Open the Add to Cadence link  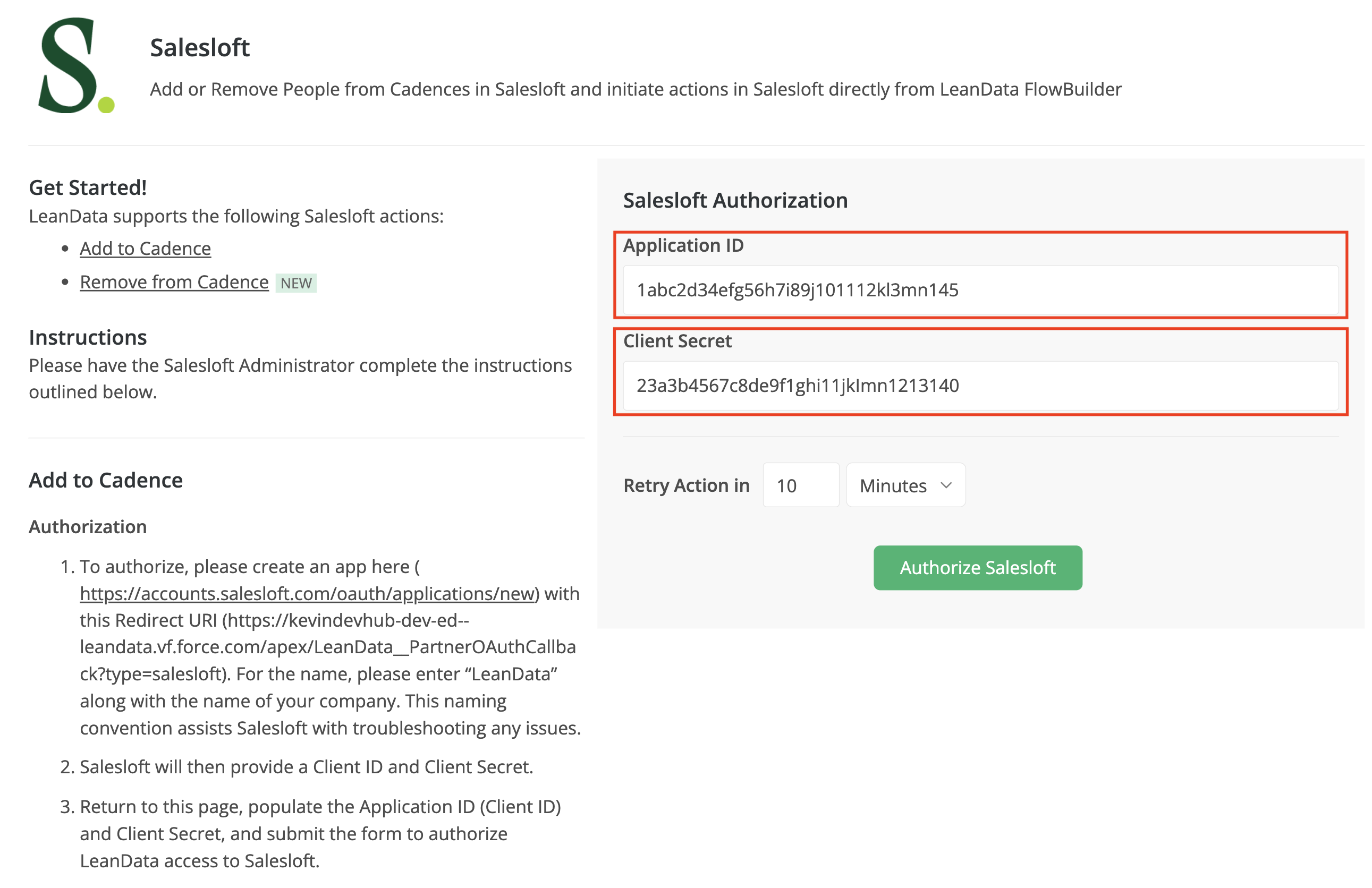[x=145, y=249]
